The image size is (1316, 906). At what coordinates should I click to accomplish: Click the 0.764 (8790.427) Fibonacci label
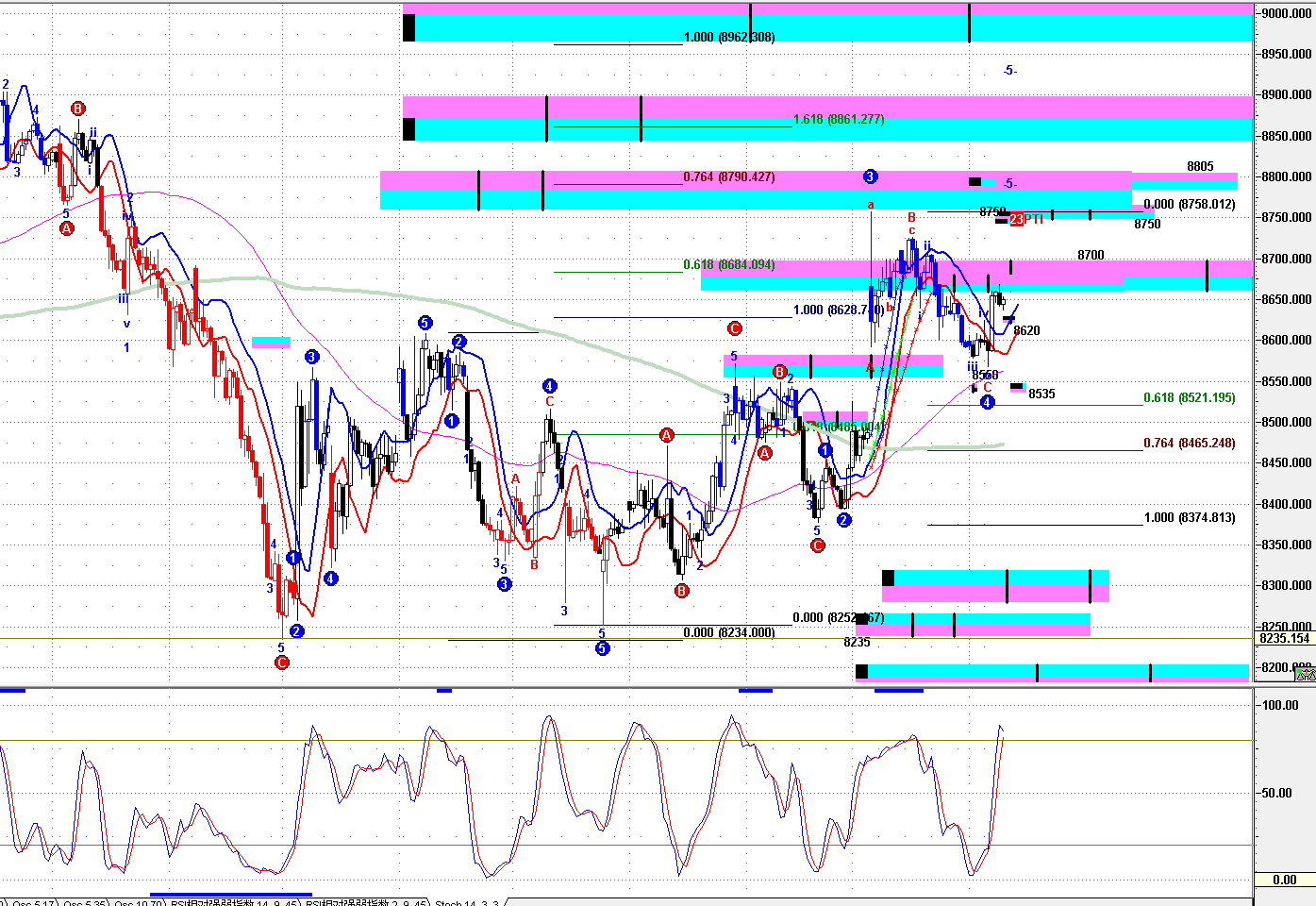pos(729,176)
